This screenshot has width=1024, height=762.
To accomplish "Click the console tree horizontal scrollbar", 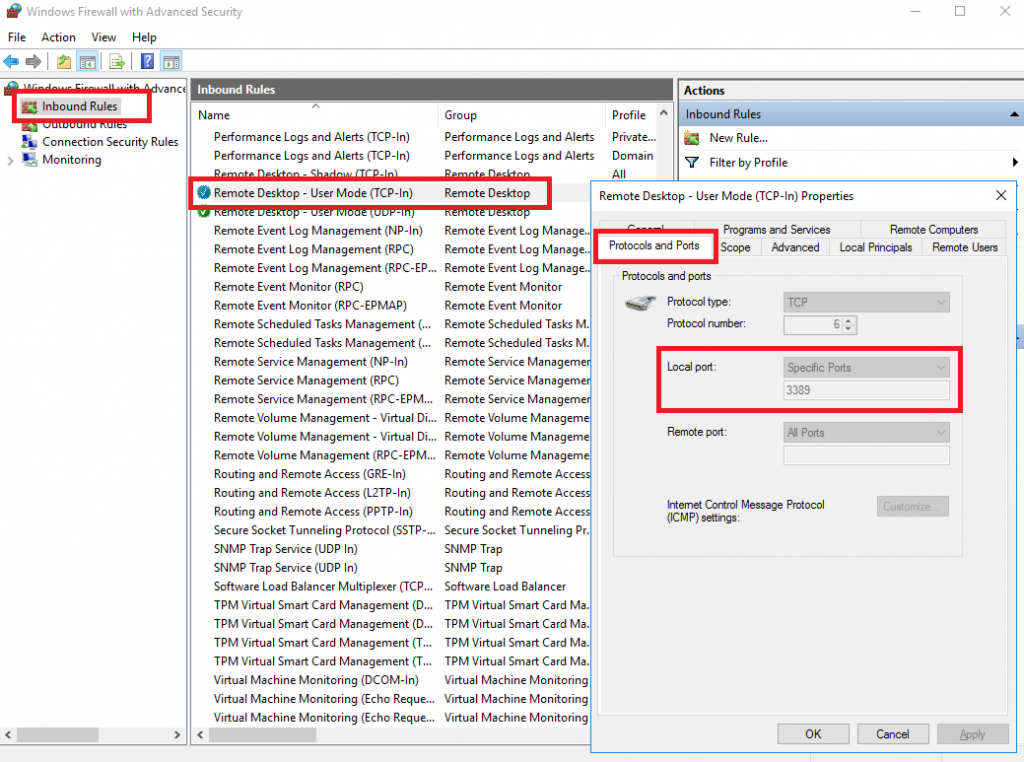I will [57, 735].
